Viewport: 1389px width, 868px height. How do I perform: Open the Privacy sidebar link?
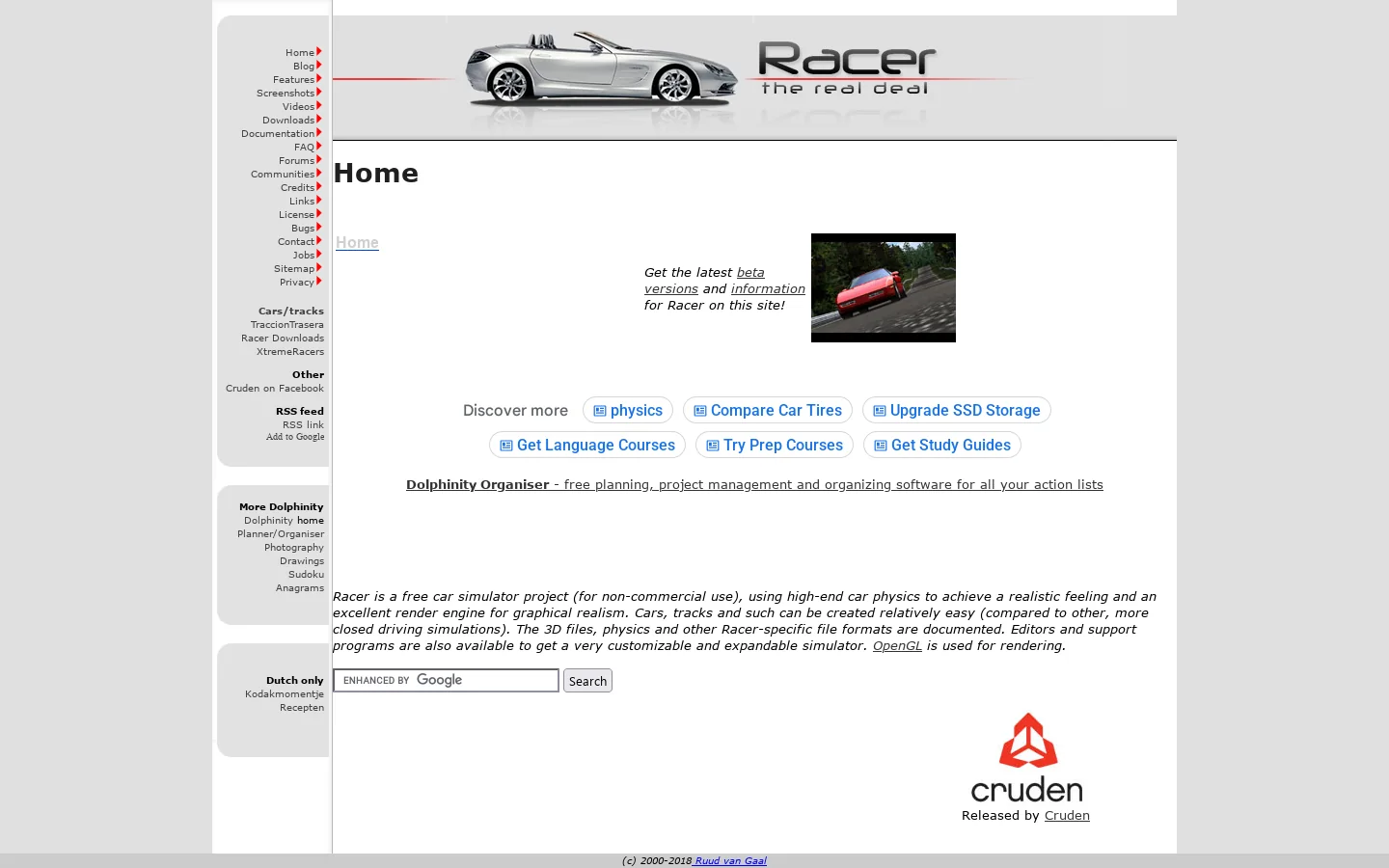(297, 283)
